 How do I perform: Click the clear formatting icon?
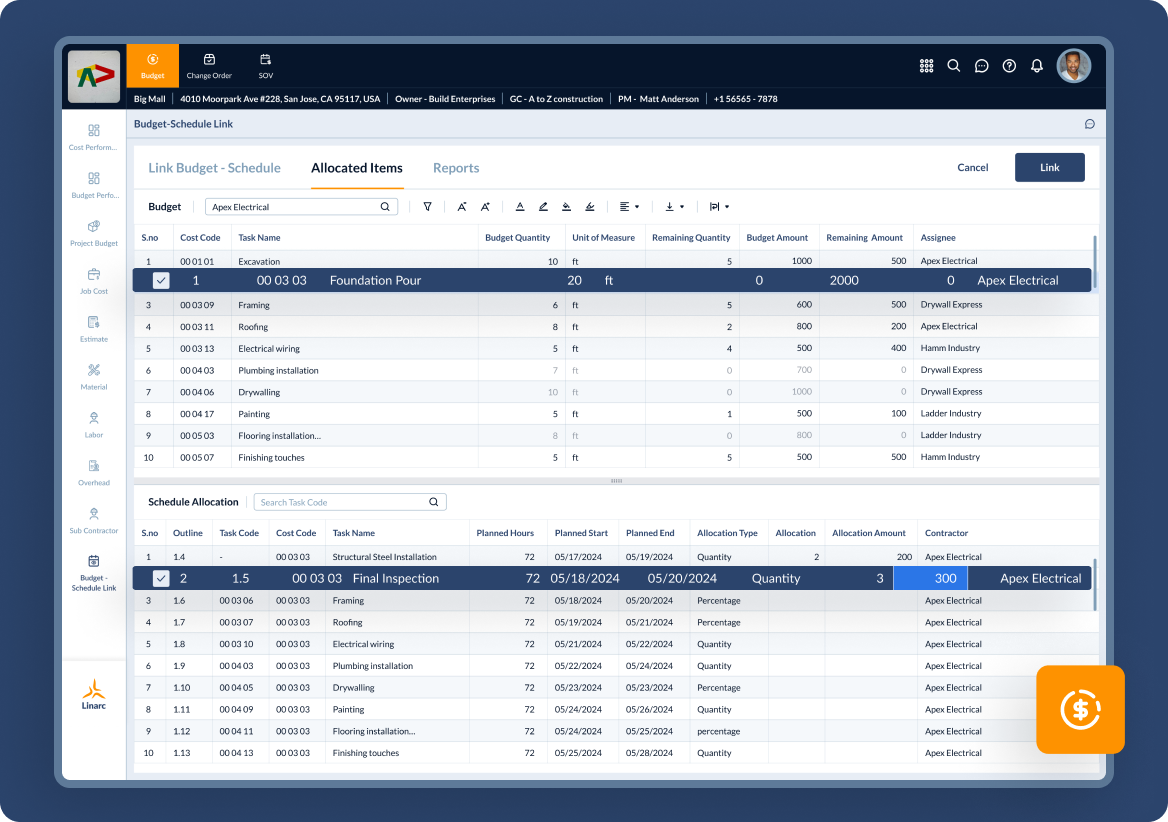589,206
